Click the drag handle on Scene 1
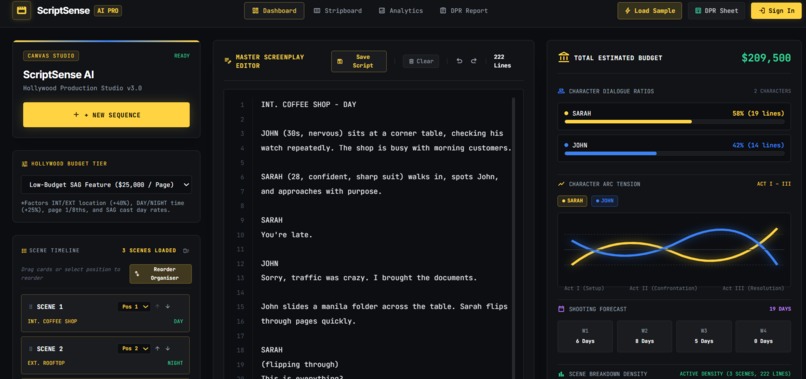This screenshot has width=806, height=379. pyautogui.click(x=30, y=307)
